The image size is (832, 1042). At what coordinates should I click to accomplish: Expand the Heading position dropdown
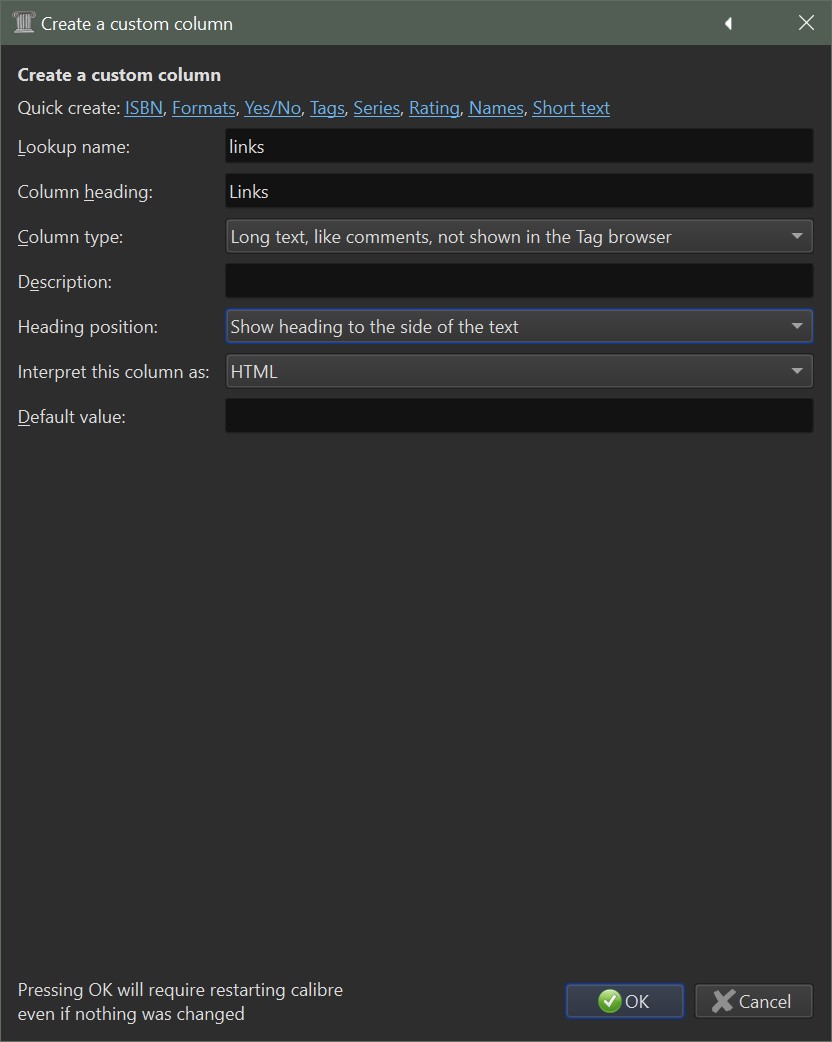(519, 327)
